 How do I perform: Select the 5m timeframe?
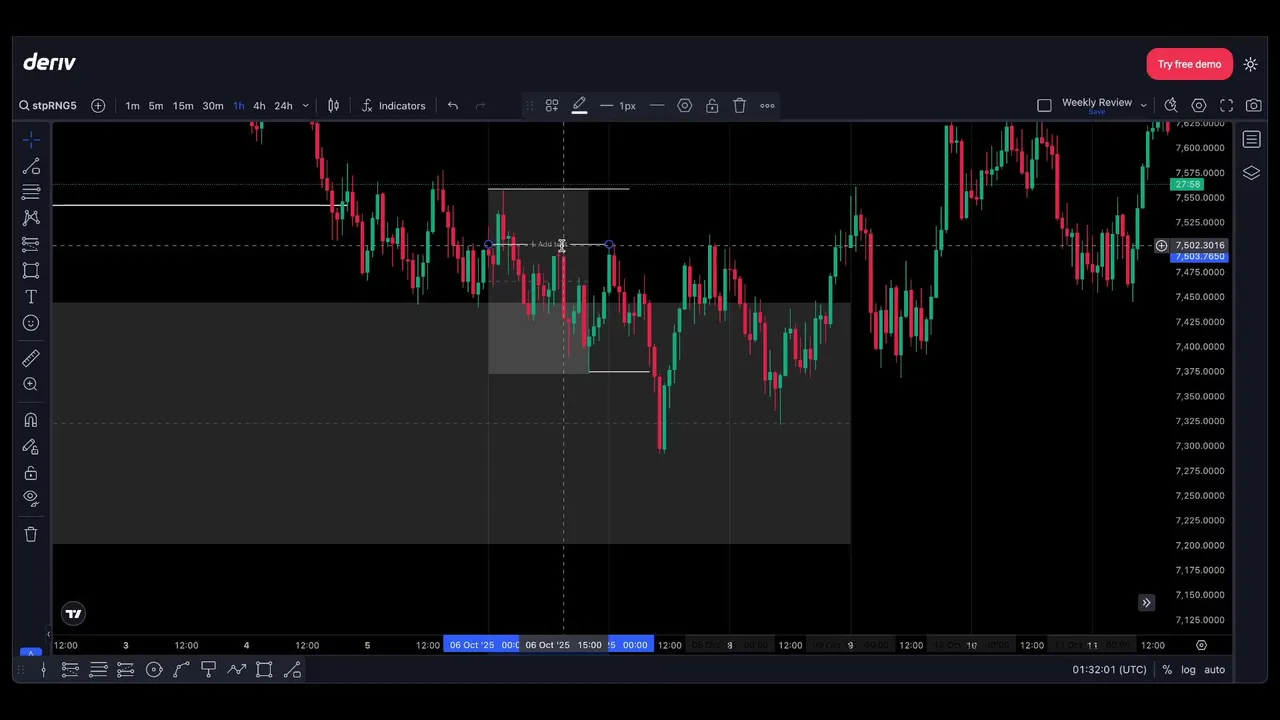pos(156,106)
